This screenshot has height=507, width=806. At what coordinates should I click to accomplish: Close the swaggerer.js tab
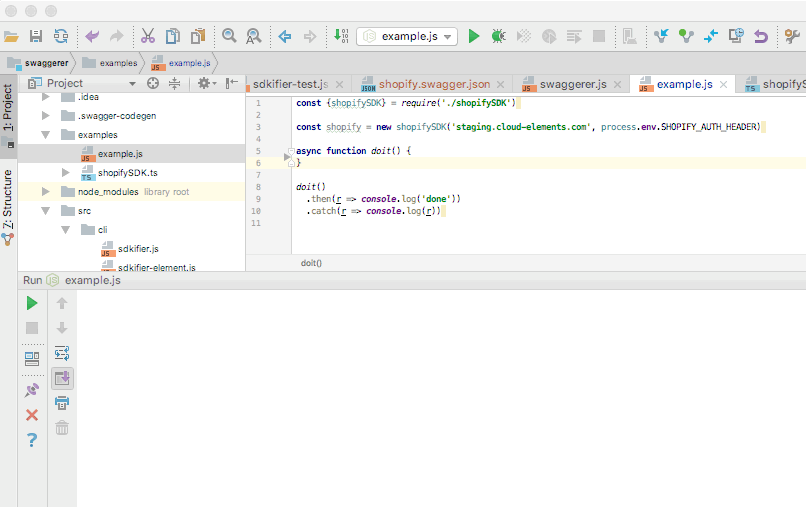click(618, 84)
